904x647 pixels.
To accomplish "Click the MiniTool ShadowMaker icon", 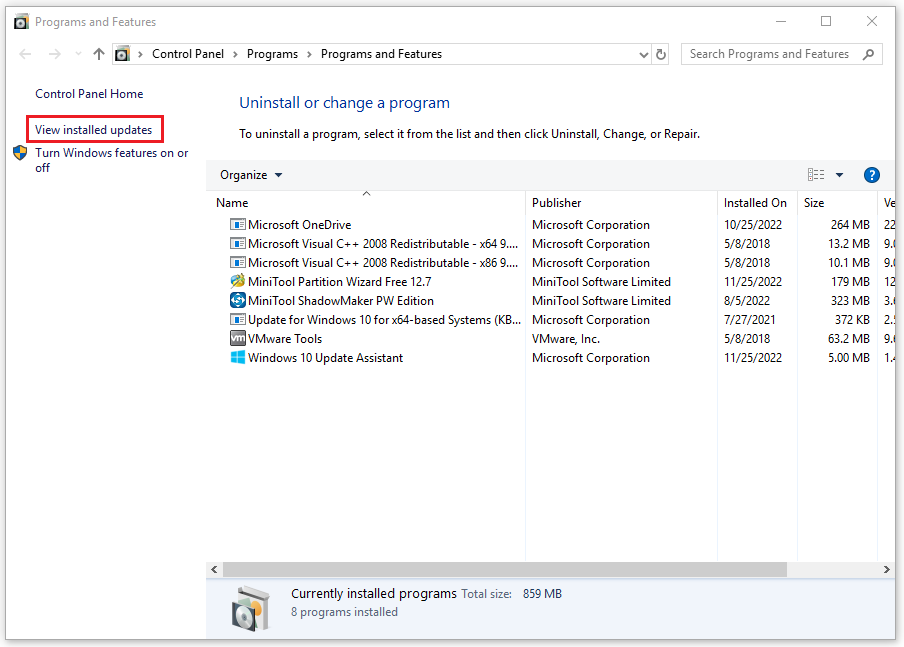I will [x=238, y=300].
